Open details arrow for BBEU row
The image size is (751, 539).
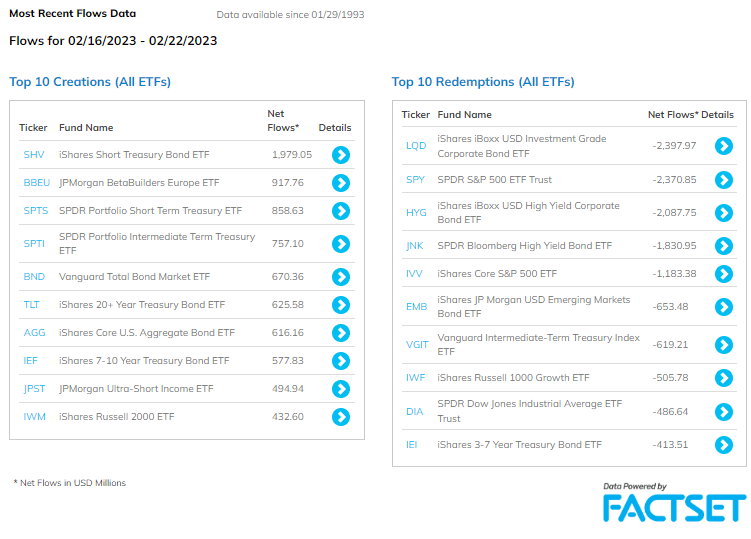tap(341, 183)
